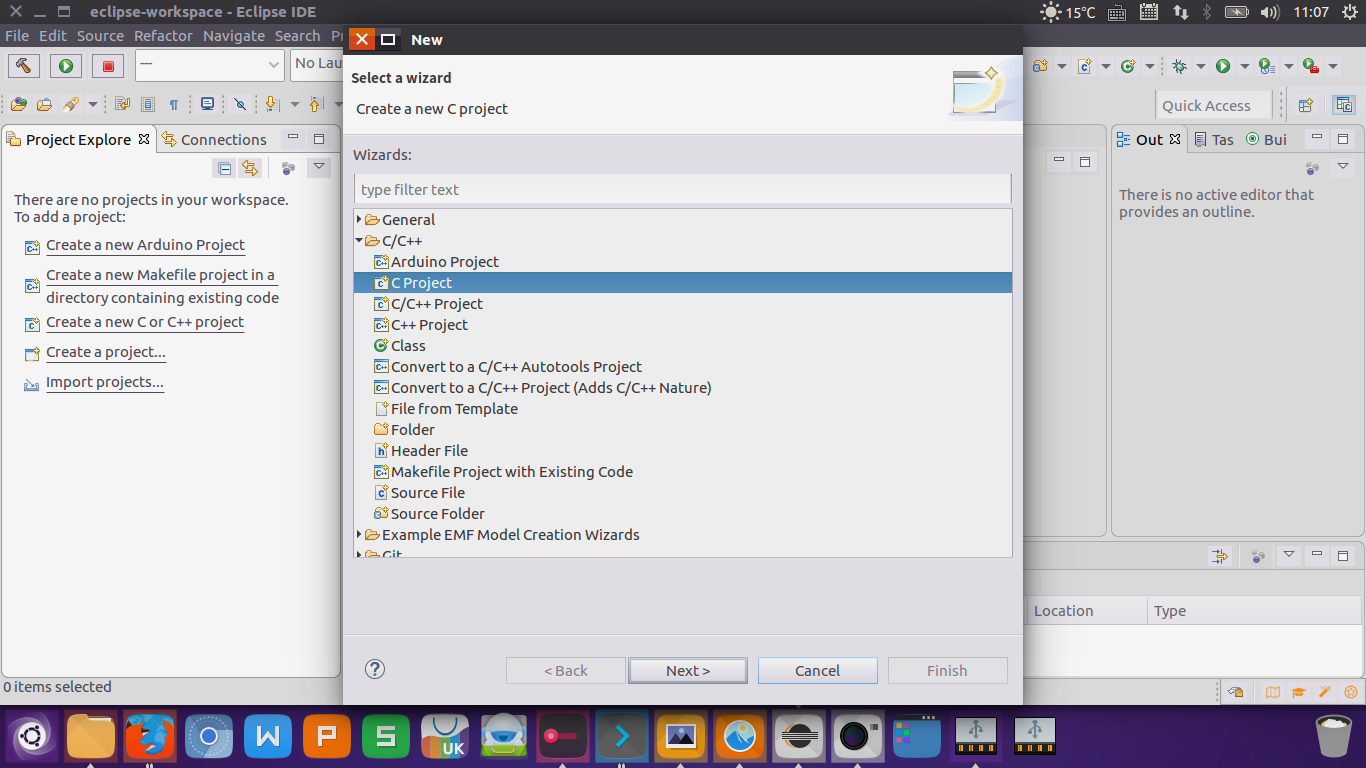
Task: Open dropdown beside Next Annotation icon
Action: pos(294,104)
